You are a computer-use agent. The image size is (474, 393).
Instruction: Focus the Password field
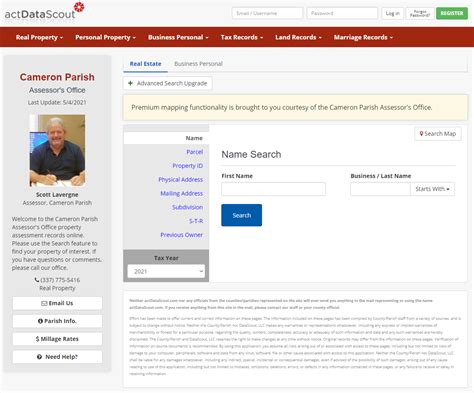342,13
